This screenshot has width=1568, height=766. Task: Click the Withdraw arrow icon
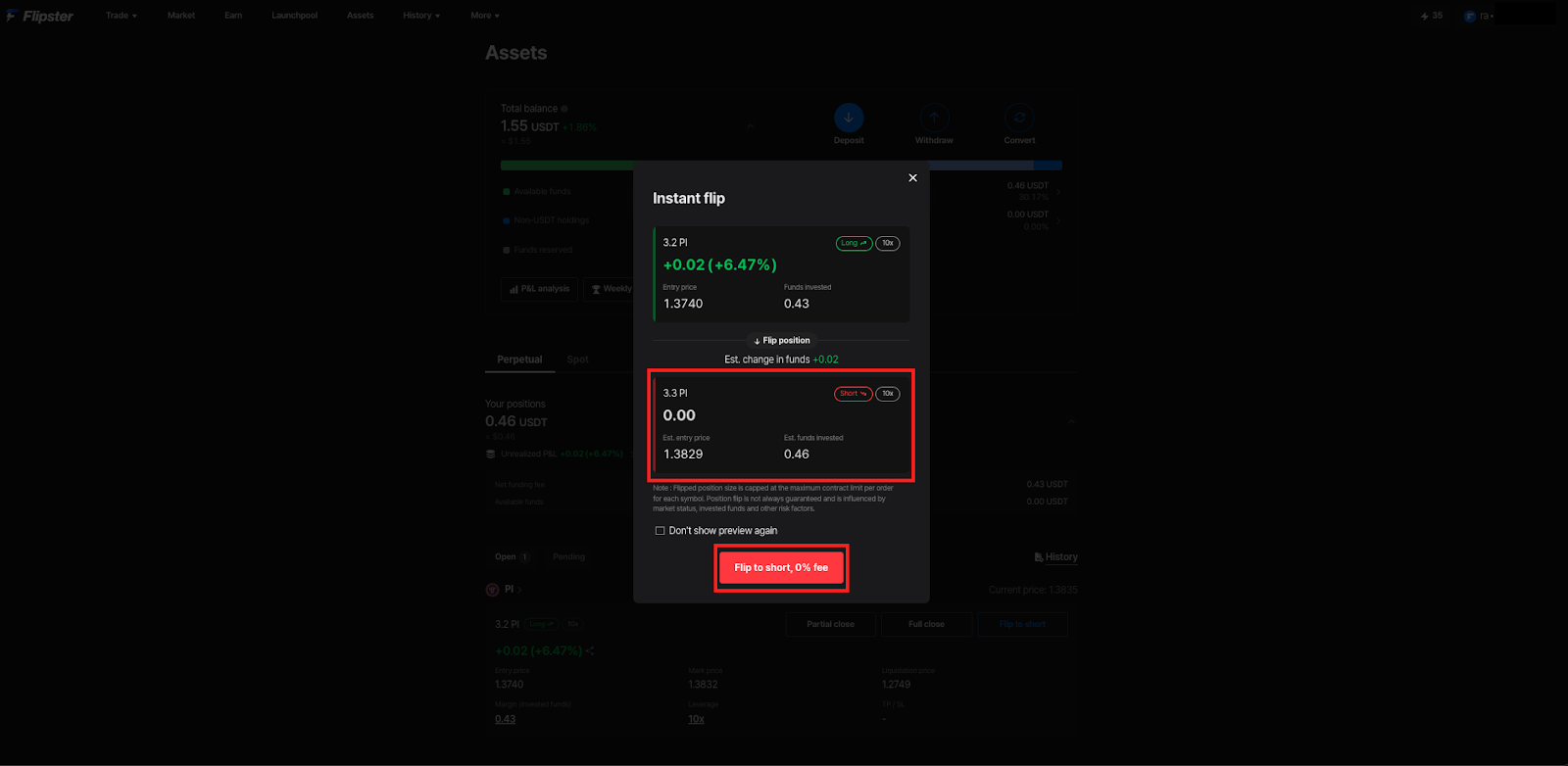point(934,118)
